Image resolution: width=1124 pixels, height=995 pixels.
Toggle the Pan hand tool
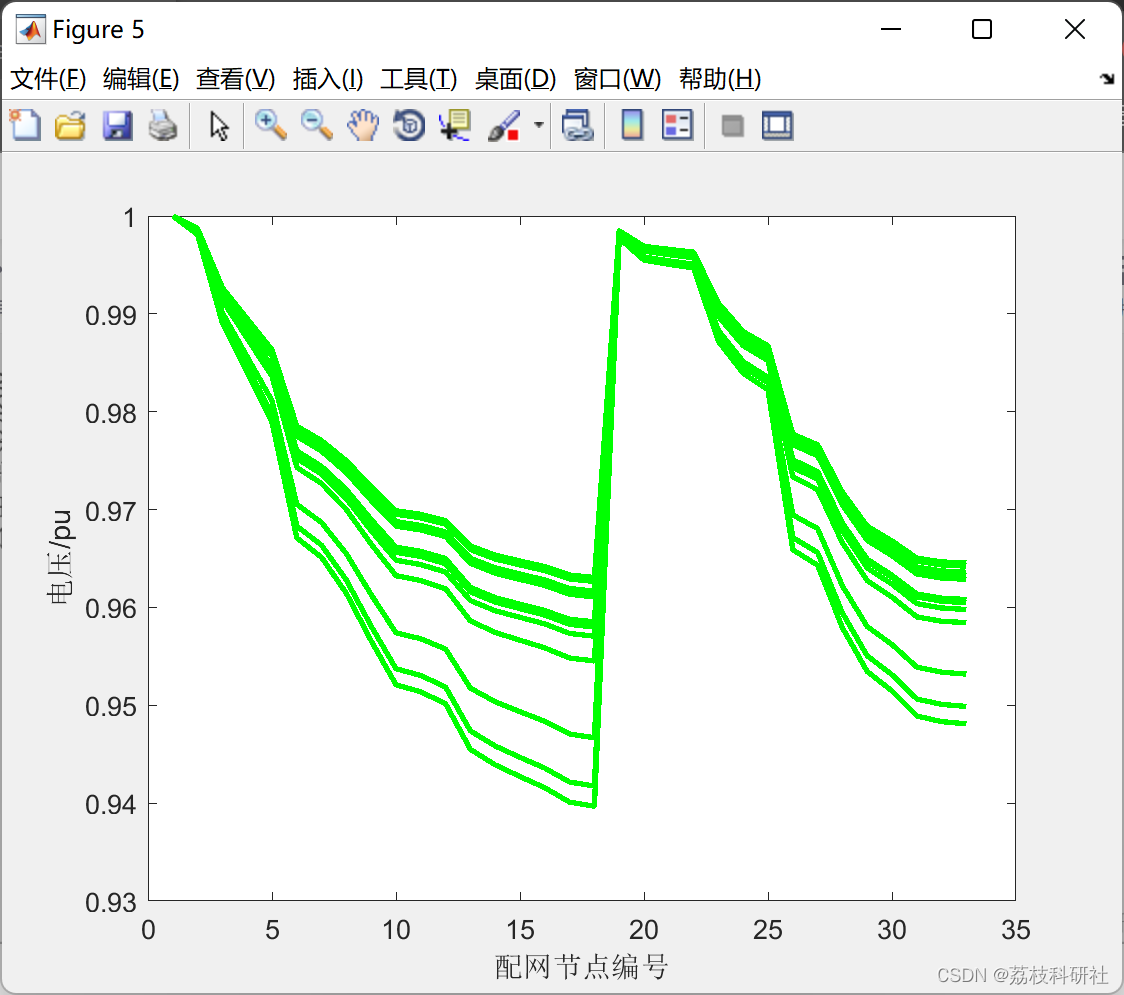pyautogui.click(x=362, y=124)
